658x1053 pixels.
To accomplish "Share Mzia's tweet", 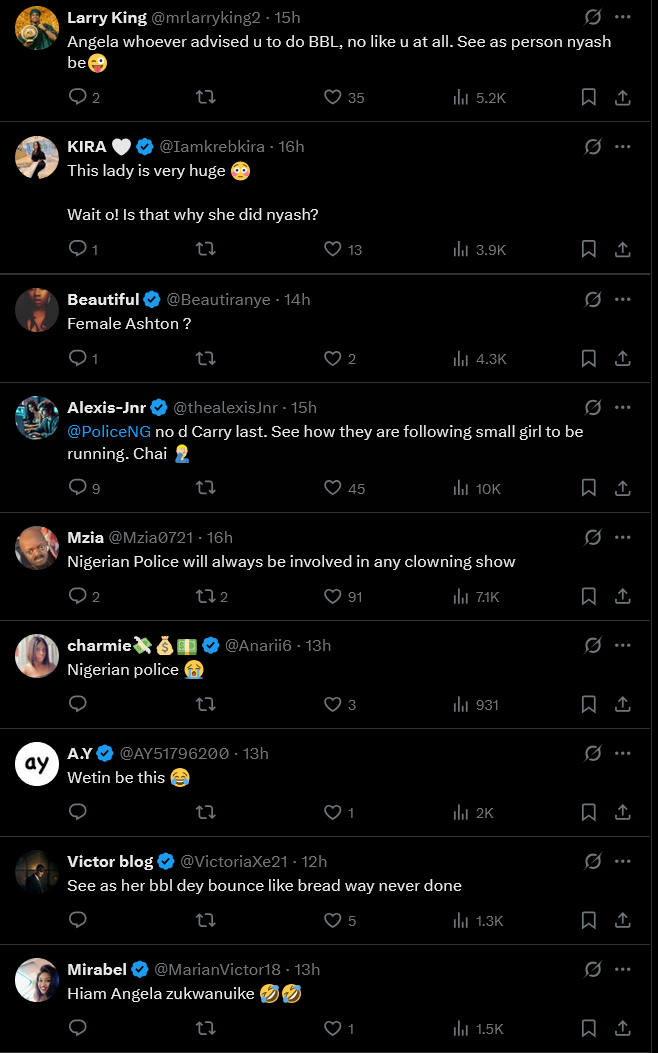I will pos(622,596).
